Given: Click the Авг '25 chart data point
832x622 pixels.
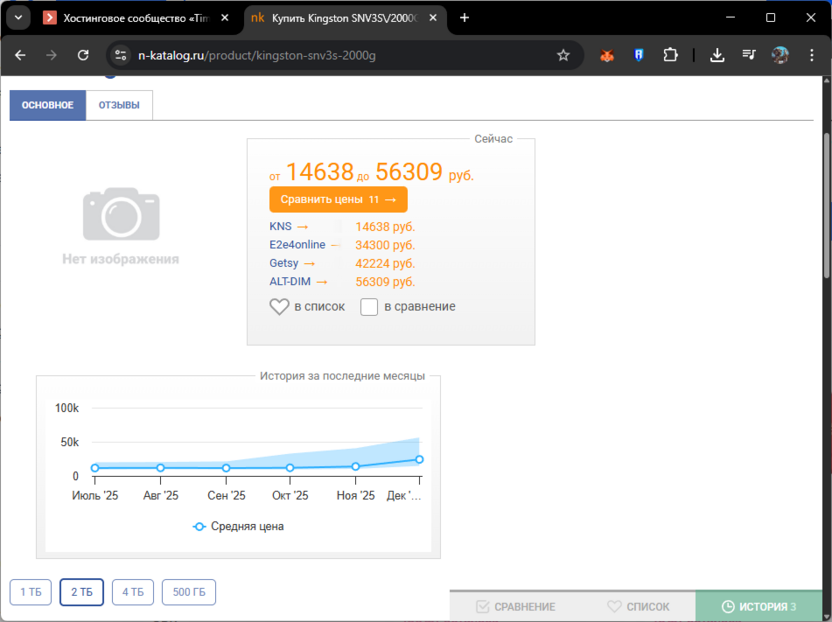Looking at the screenshot, I should (x=161, y=468).
